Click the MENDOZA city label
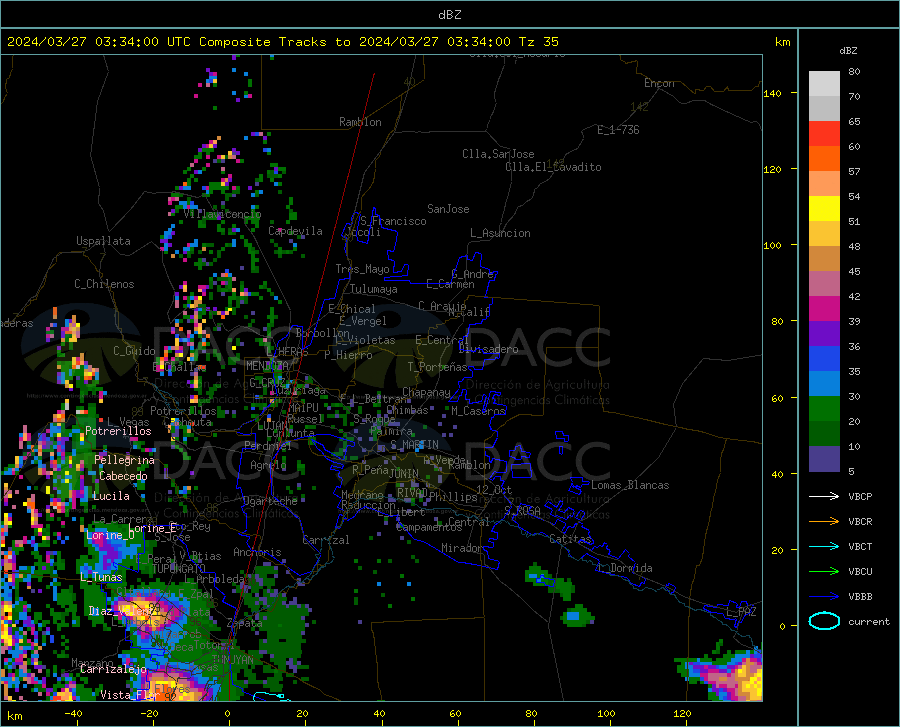Screen dimensions: 900x727 [x=267, y=366]
